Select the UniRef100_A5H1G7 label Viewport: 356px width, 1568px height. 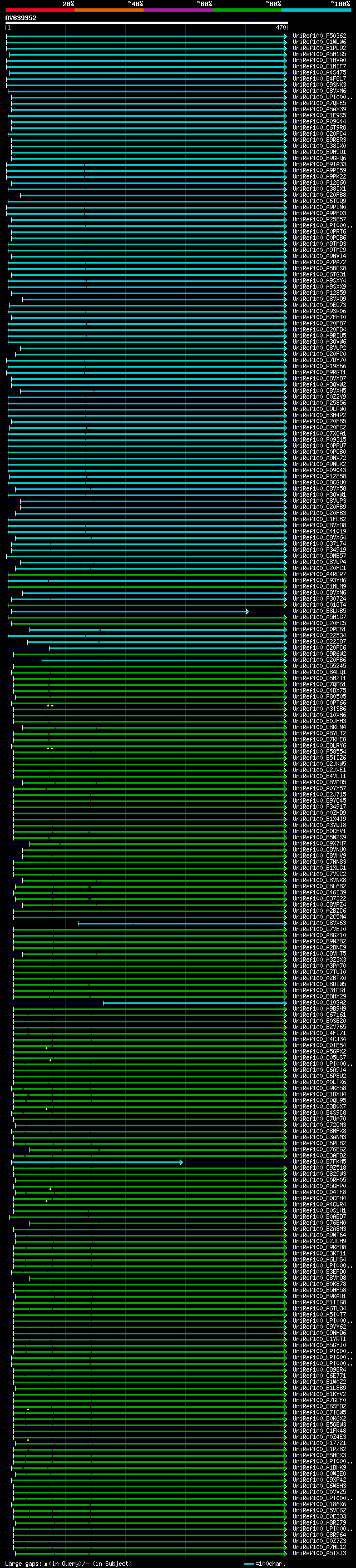319,617
